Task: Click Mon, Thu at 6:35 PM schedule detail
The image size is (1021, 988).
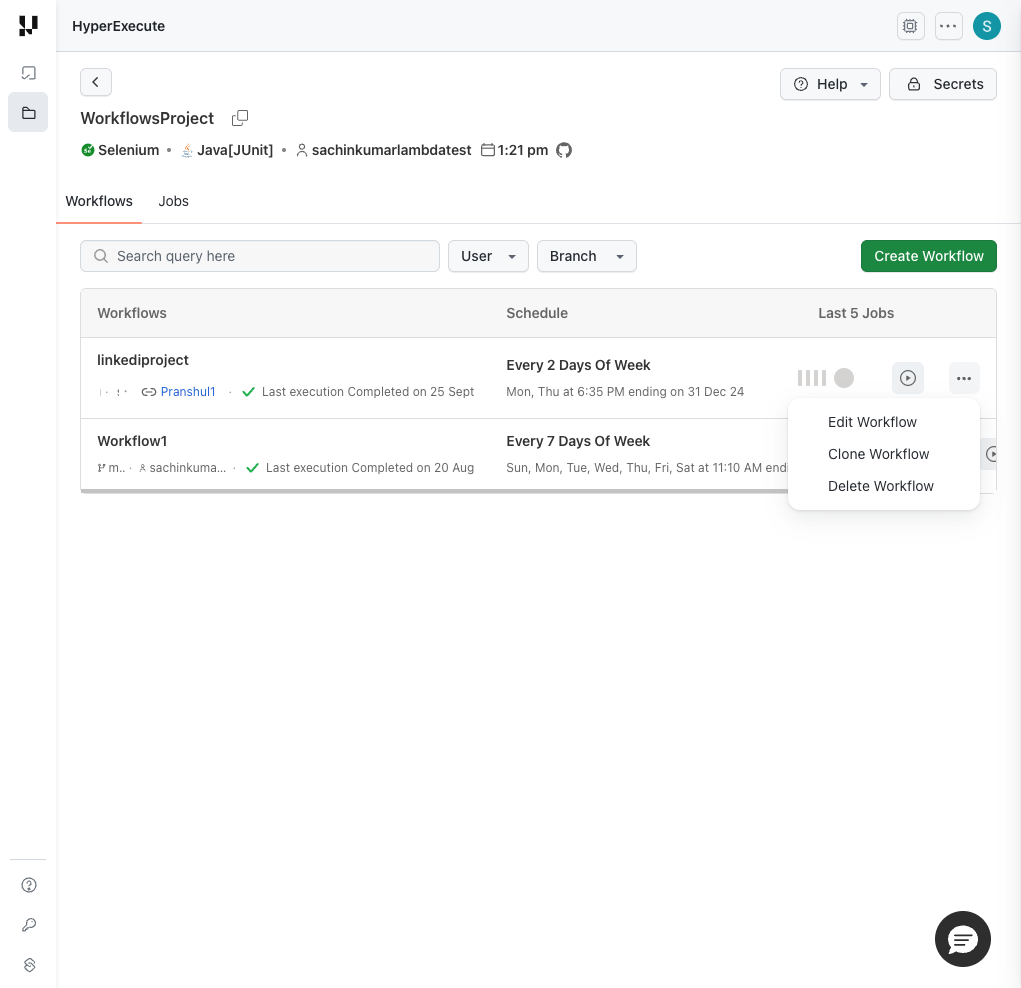Action: click(x=625, y=392)
